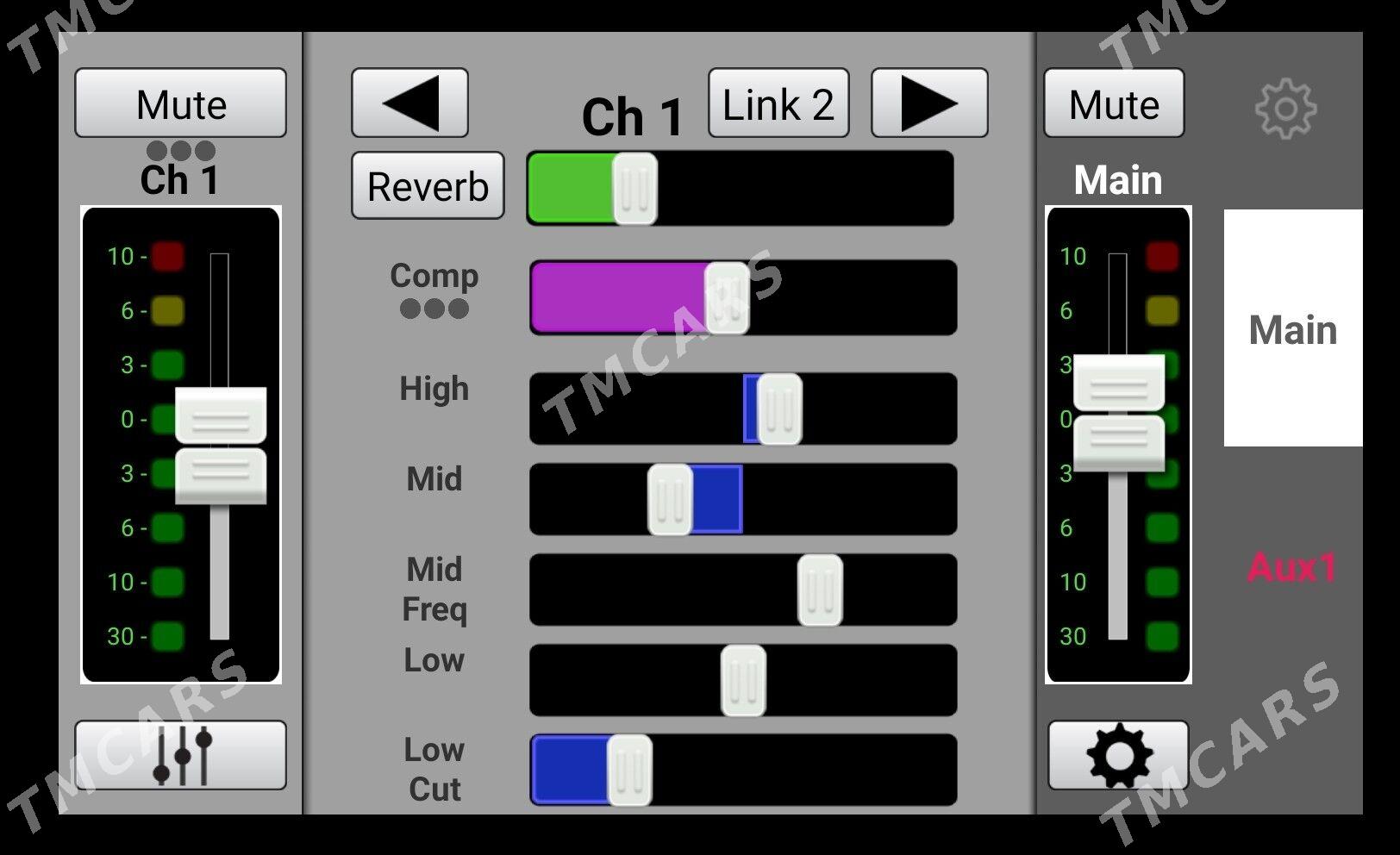Click the High EQ slider handle
This screenshot has height=855, width=1400.
[x=779, y=409]
